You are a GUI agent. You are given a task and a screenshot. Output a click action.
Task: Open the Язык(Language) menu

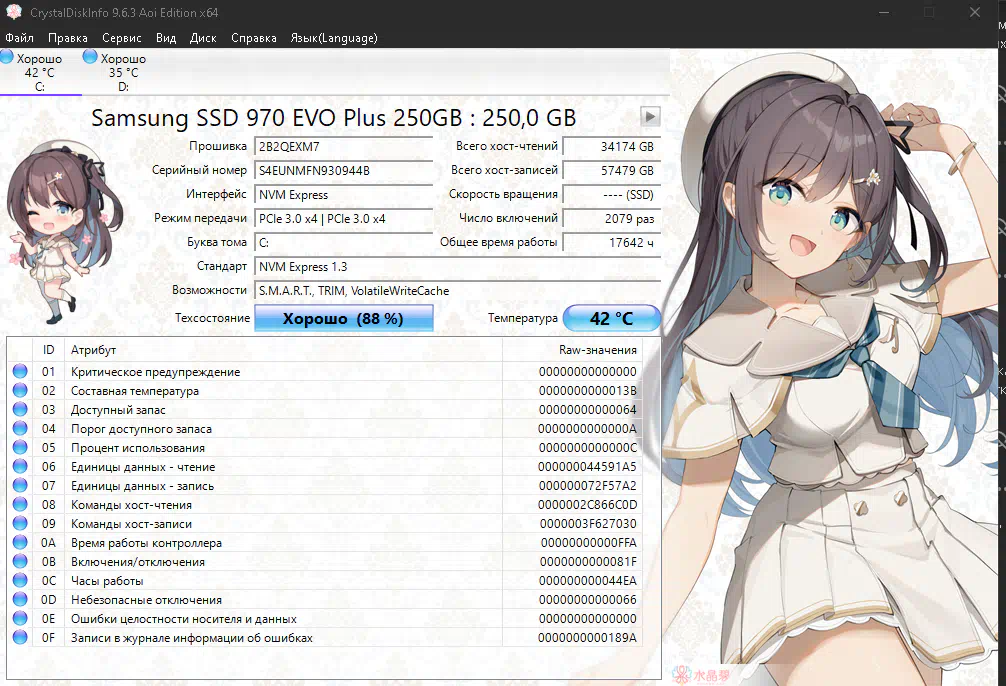[334, 38]
